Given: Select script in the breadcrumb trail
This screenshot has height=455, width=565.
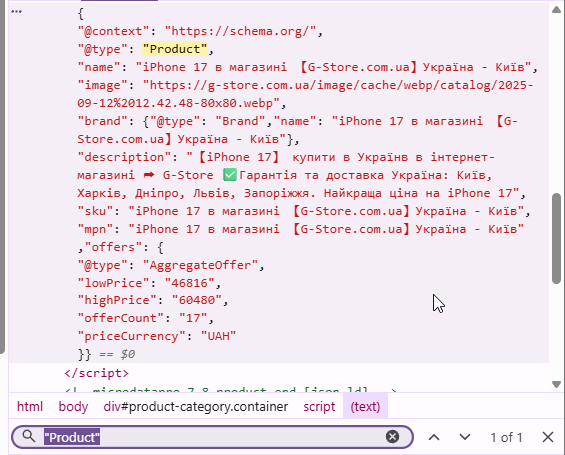Looking at the screenshot, I should point(319,407).
